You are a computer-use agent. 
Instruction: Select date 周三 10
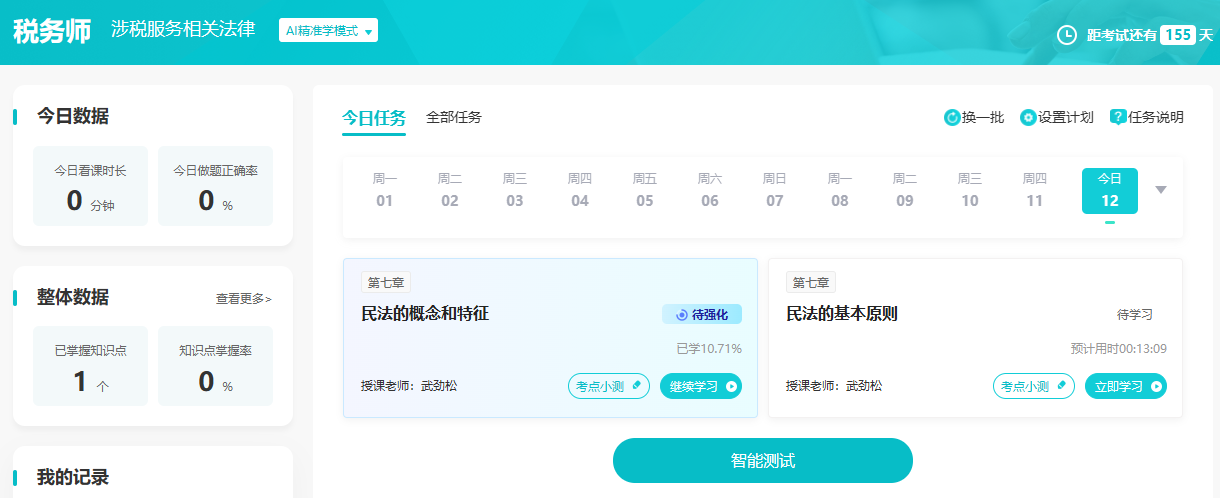tap(970, 190)
